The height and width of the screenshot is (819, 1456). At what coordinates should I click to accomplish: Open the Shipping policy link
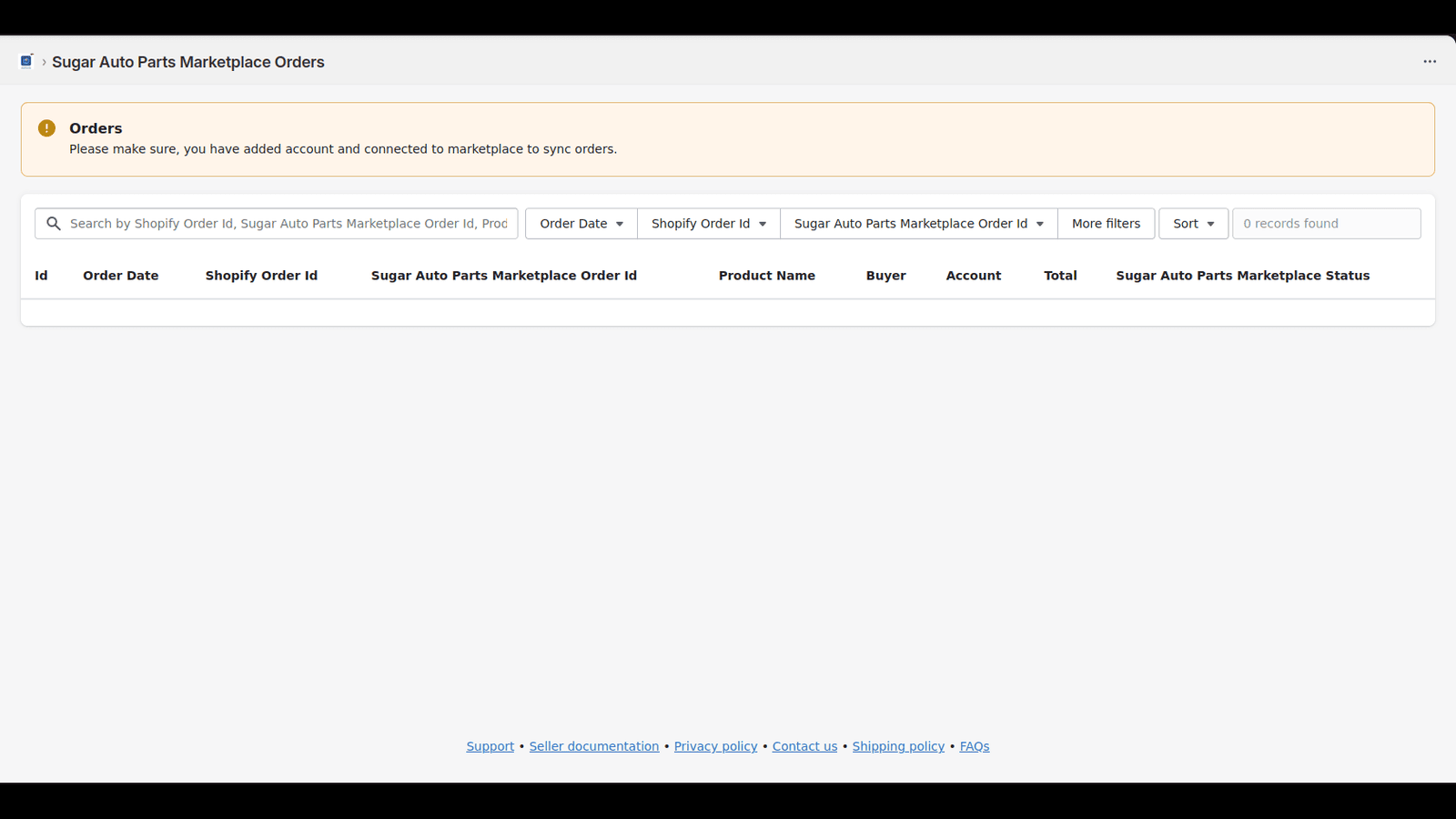tap(899, 746)
